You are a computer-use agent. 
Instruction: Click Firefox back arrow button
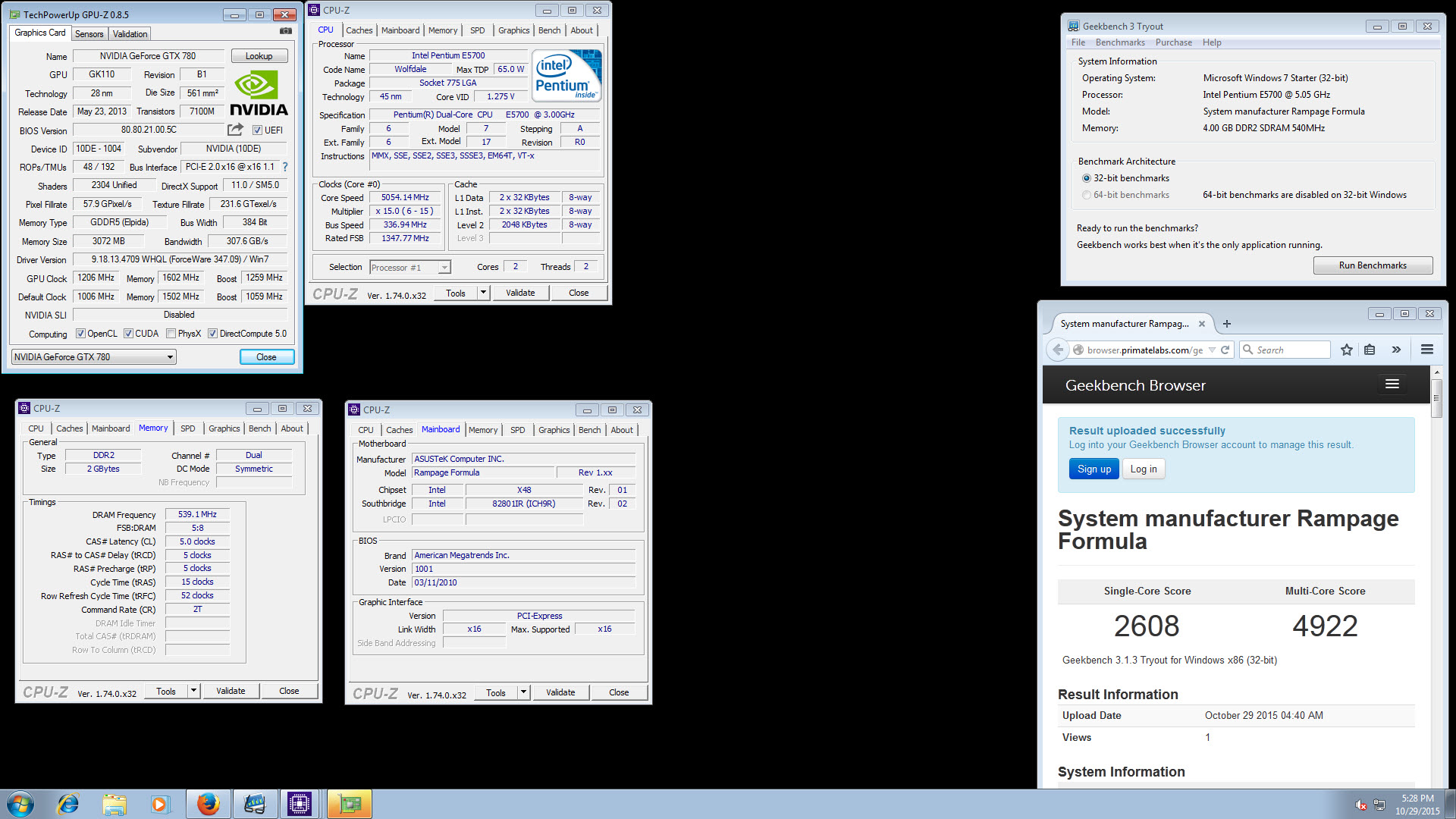click(x=1058, y=350)
